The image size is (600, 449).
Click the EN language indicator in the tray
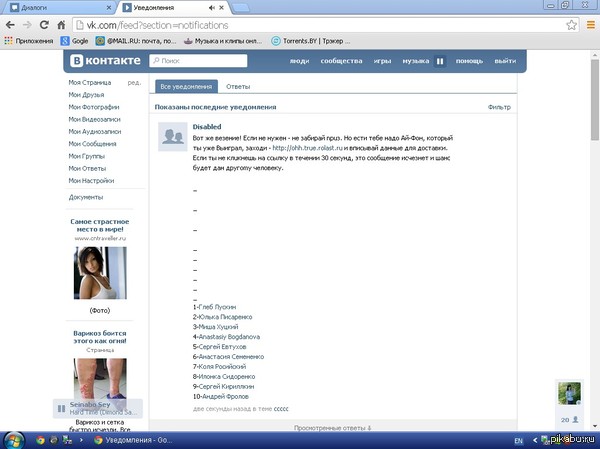[x=518, y=441]
